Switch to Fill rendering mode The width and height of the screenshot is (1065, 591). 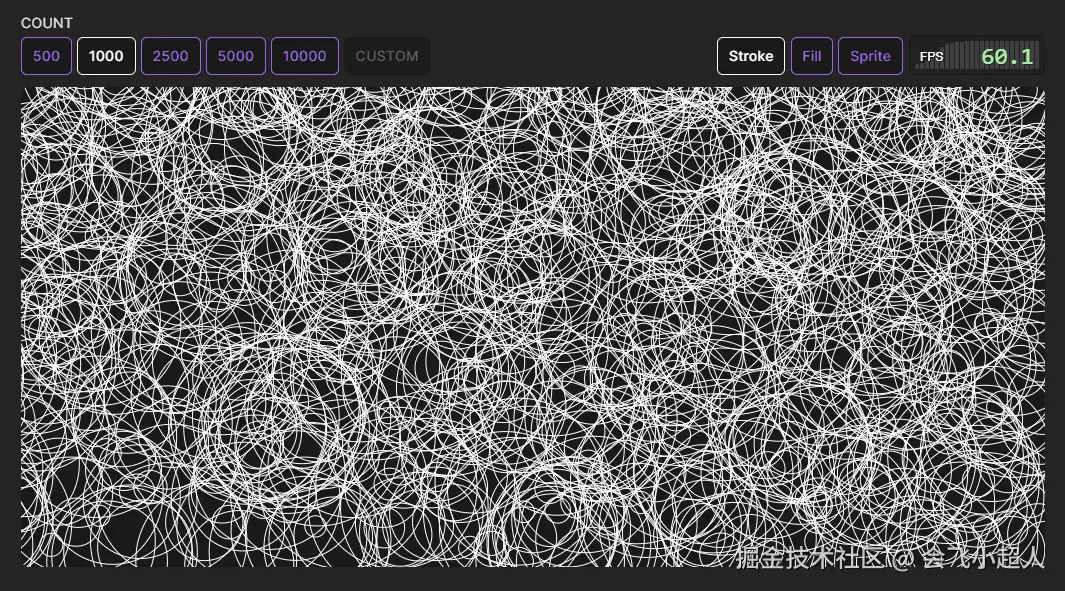pos(812,56)
